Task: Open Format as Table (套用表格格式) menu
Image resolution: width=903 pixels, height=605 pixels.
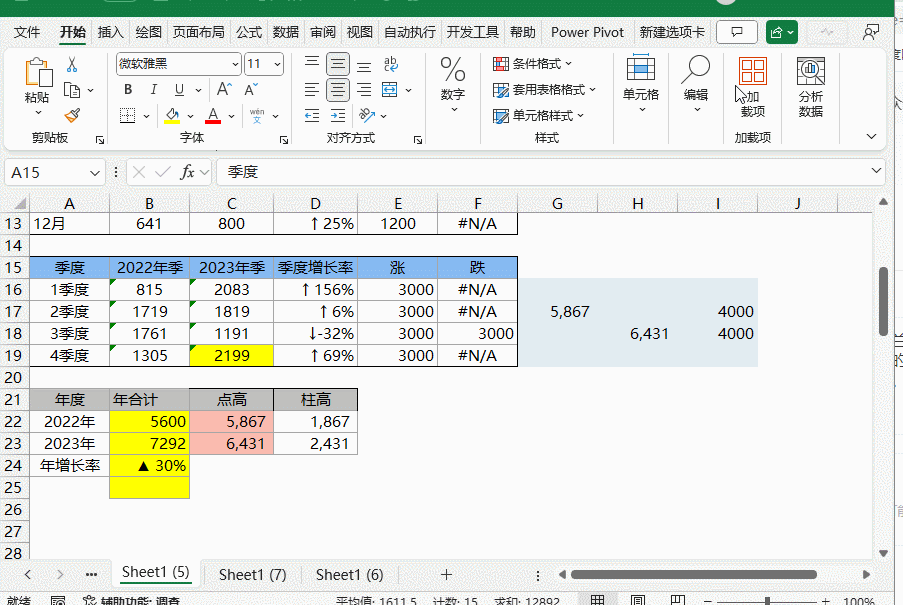Action: click(544, 90)
